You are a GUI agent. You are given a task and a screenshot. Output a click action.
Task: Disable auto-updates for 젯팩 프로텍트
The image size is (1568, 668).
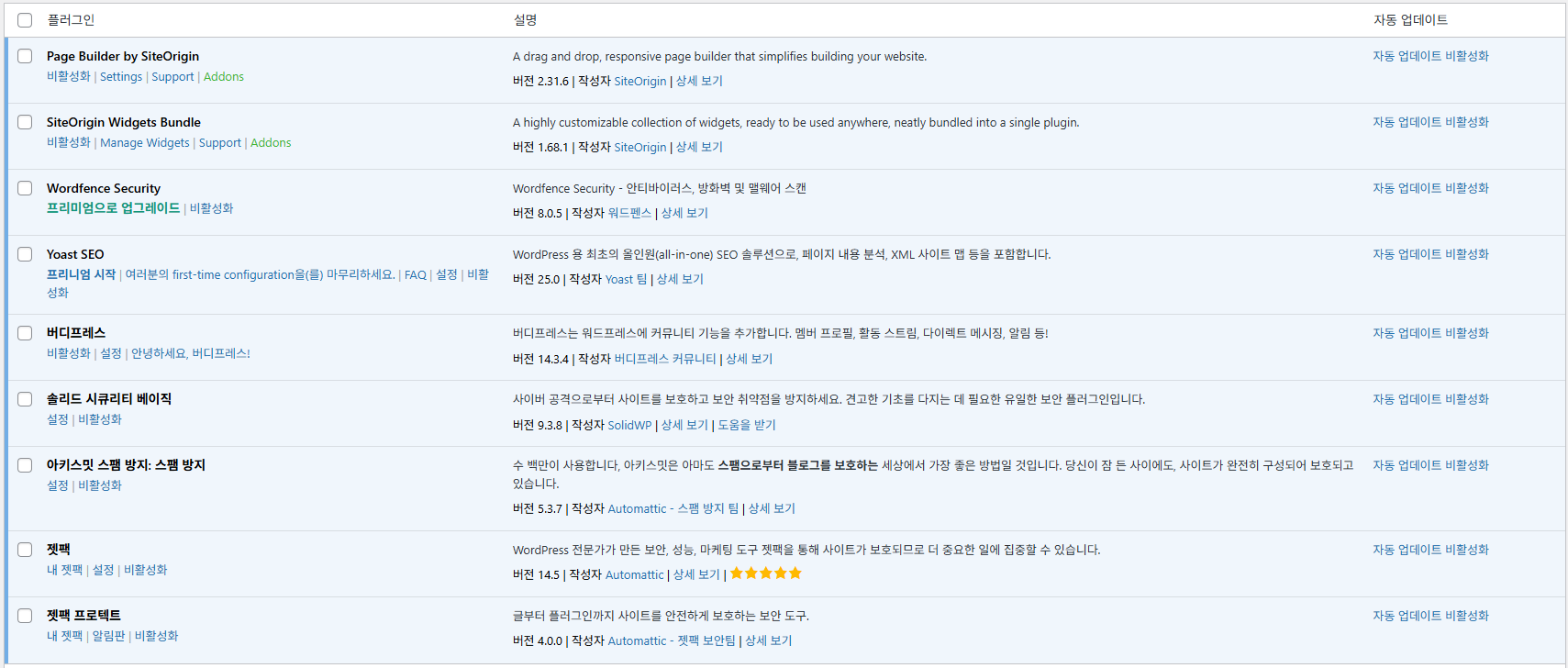(x=1430, y=616)
